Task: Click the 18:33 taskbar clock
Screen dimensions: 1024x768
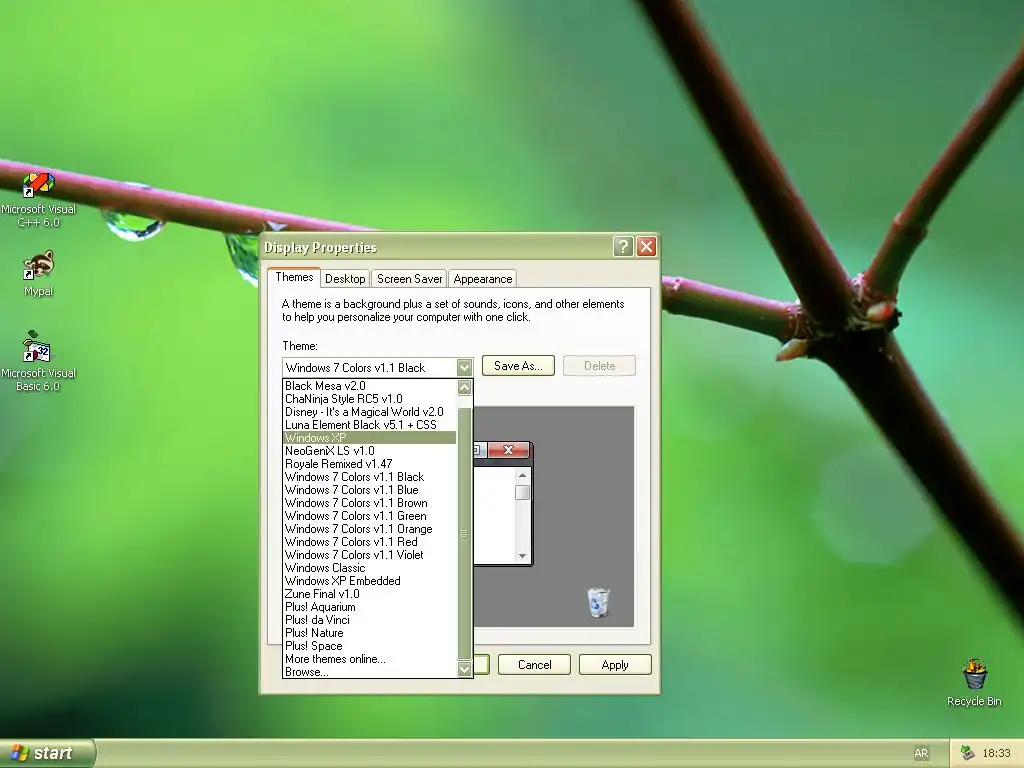Action: [996, 753]
